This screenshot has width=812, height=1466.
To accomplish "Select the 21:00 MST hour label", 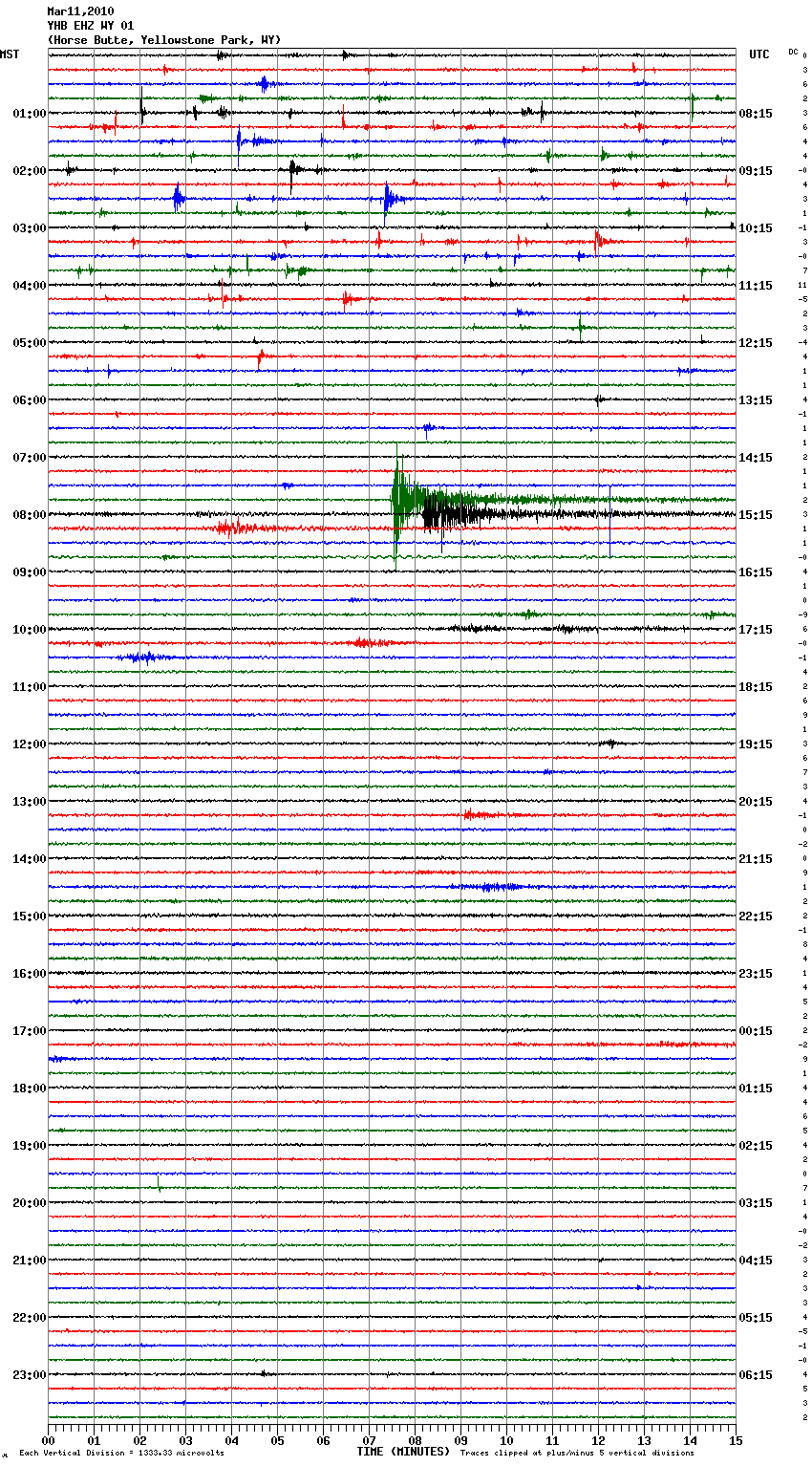I will (30, 1261).
